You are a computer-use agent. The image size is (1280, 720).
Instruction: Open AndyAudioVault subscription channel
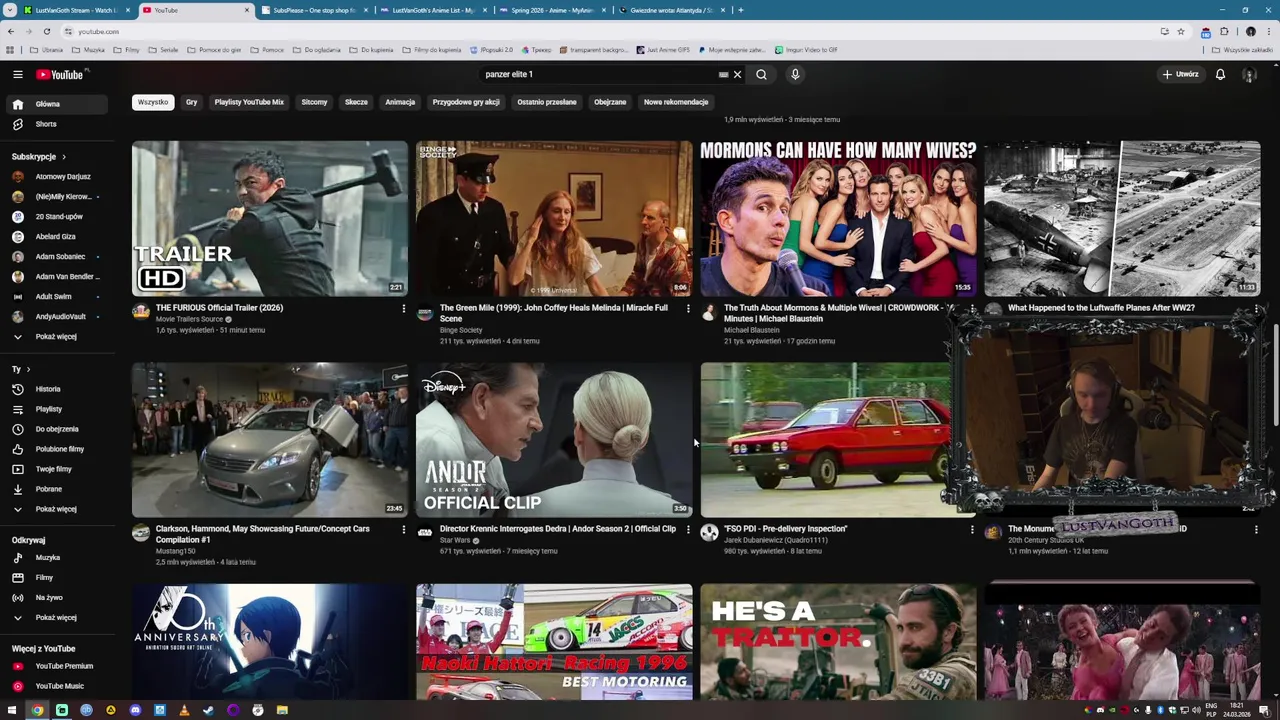click(58, 317)
